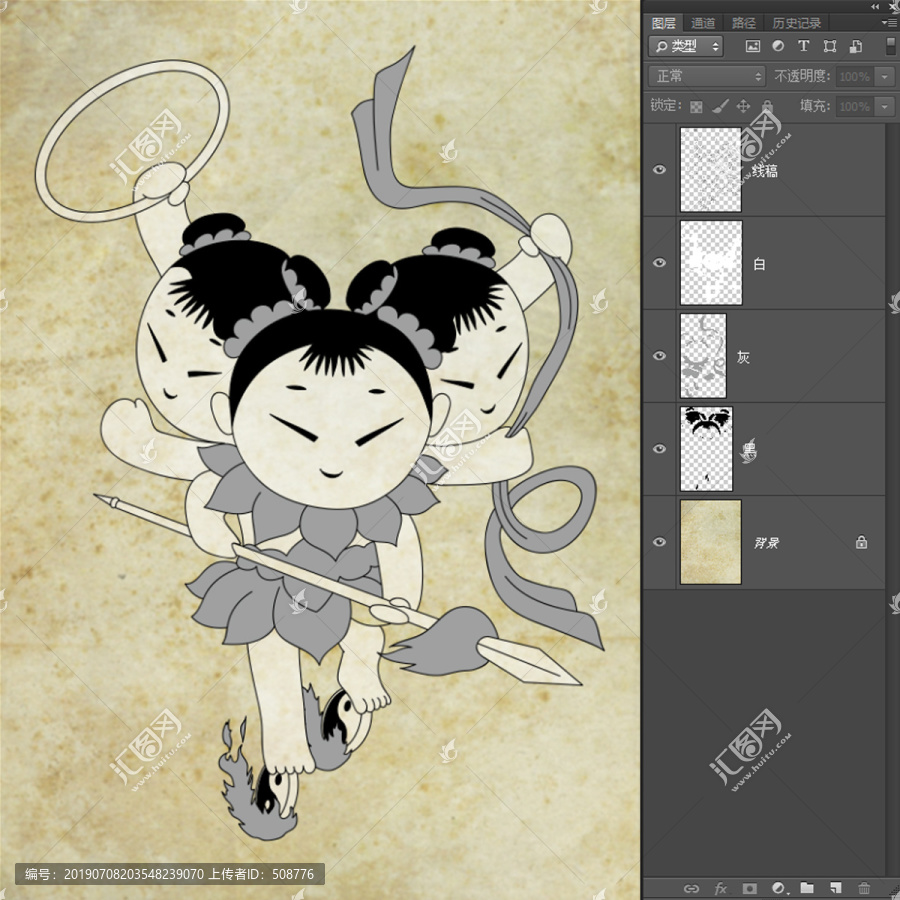Click the link layers icon
Screen dimensions: 900x900
coord(692,889)
